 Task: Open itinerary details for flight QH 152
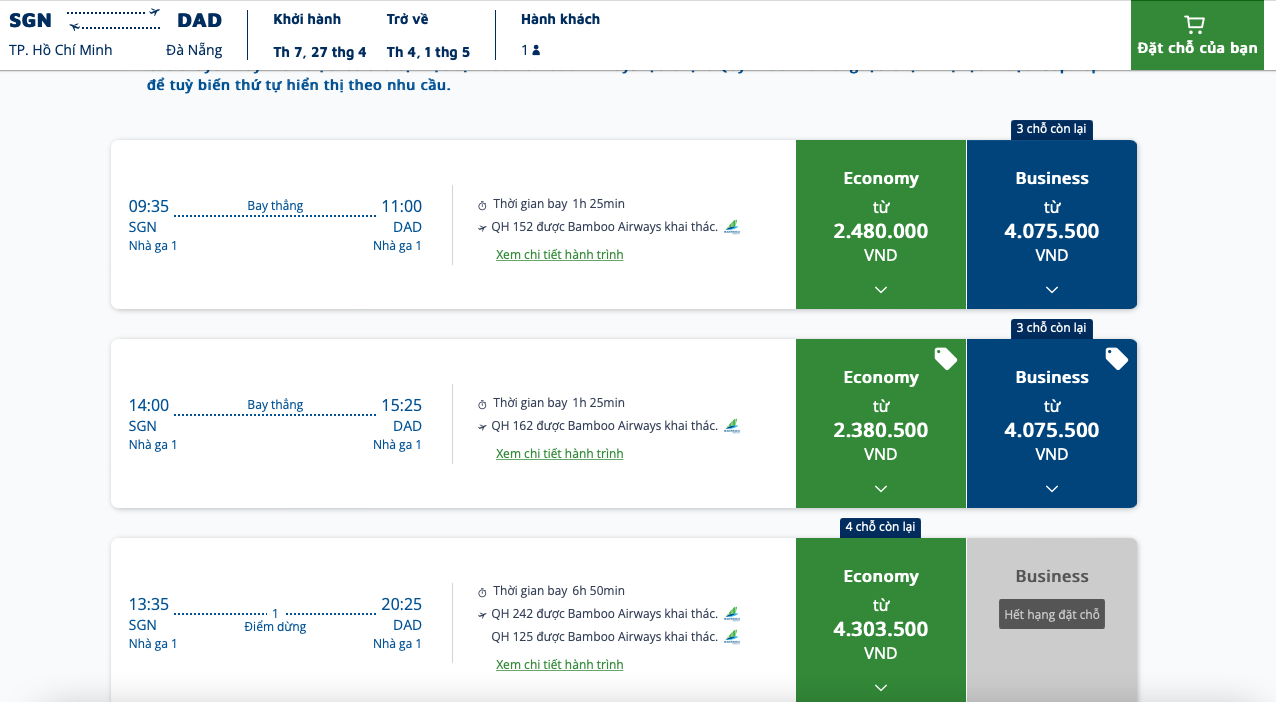[x=559, y=255]
